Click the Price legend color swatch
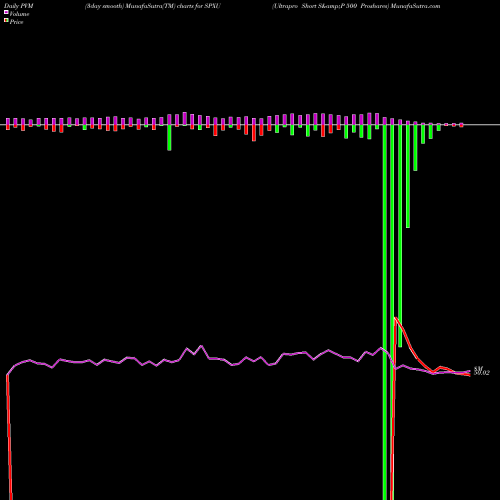The image size is (500, 500). (x=6, y=21)
